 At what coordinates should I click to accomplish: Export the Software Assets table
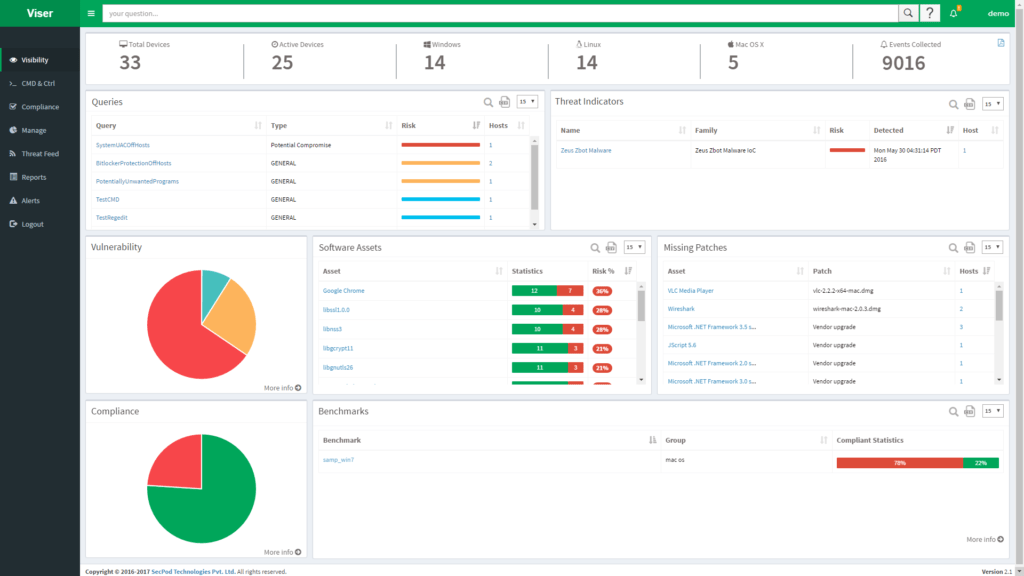[x=613, y=247]
